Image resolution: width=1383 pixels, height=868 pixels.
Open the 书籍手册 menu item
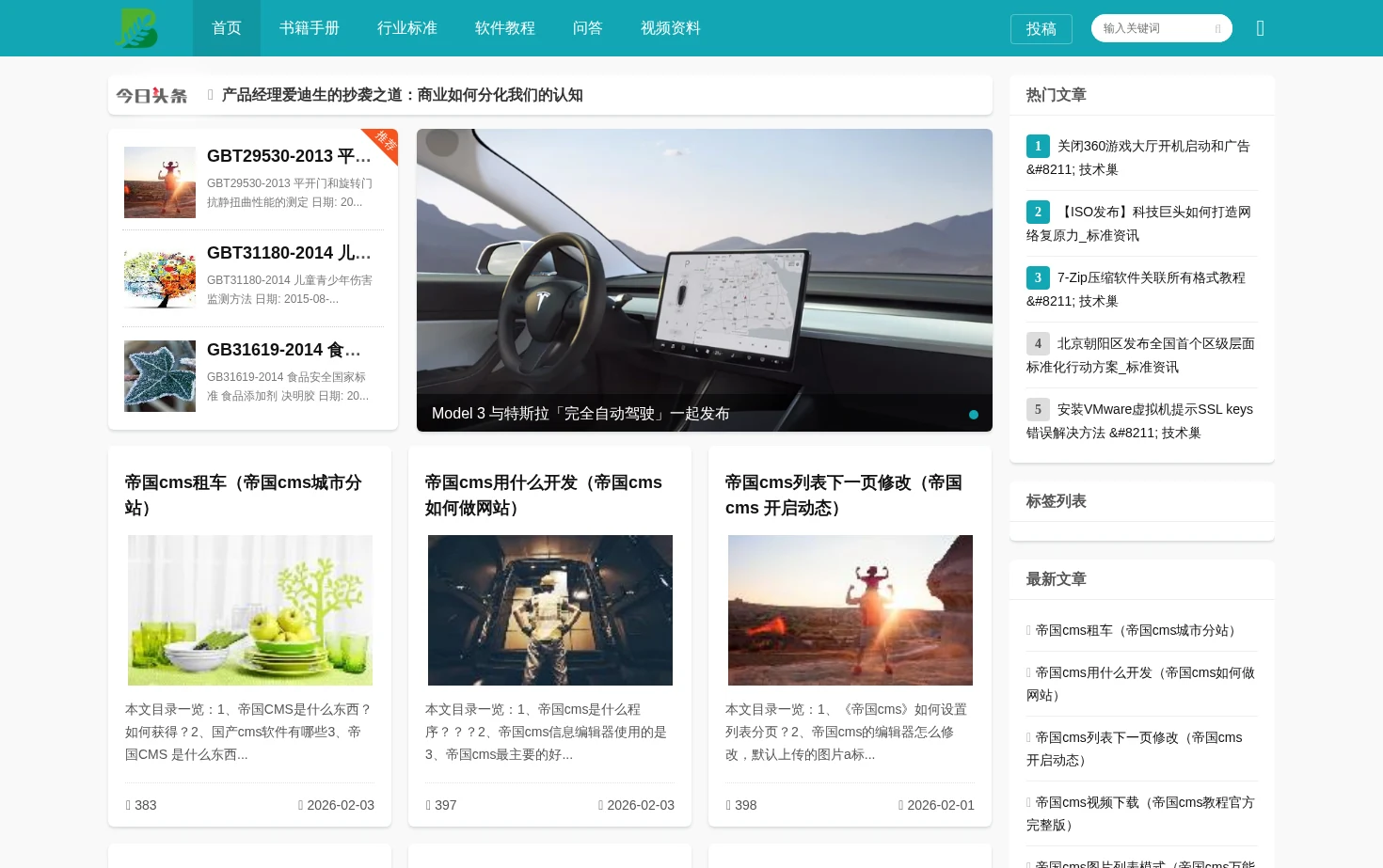pyautogui.click(x=310, y=28)
